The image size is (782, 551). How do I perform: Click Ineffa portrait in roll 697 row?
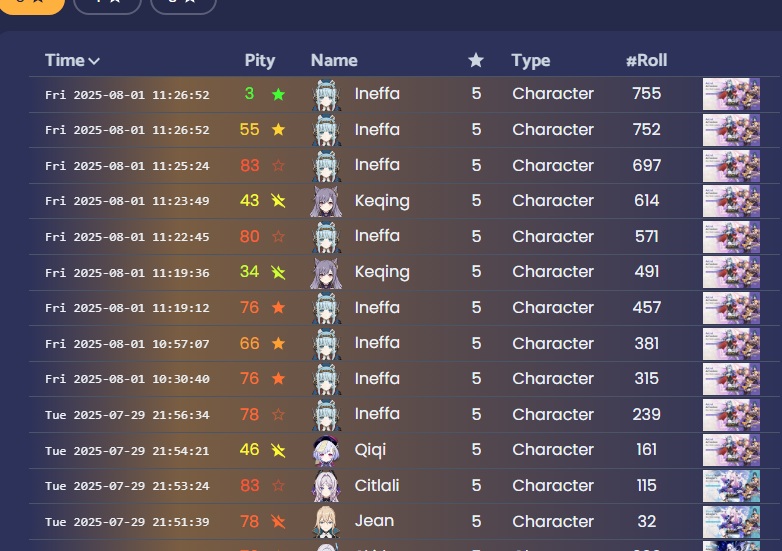point(327,166)
